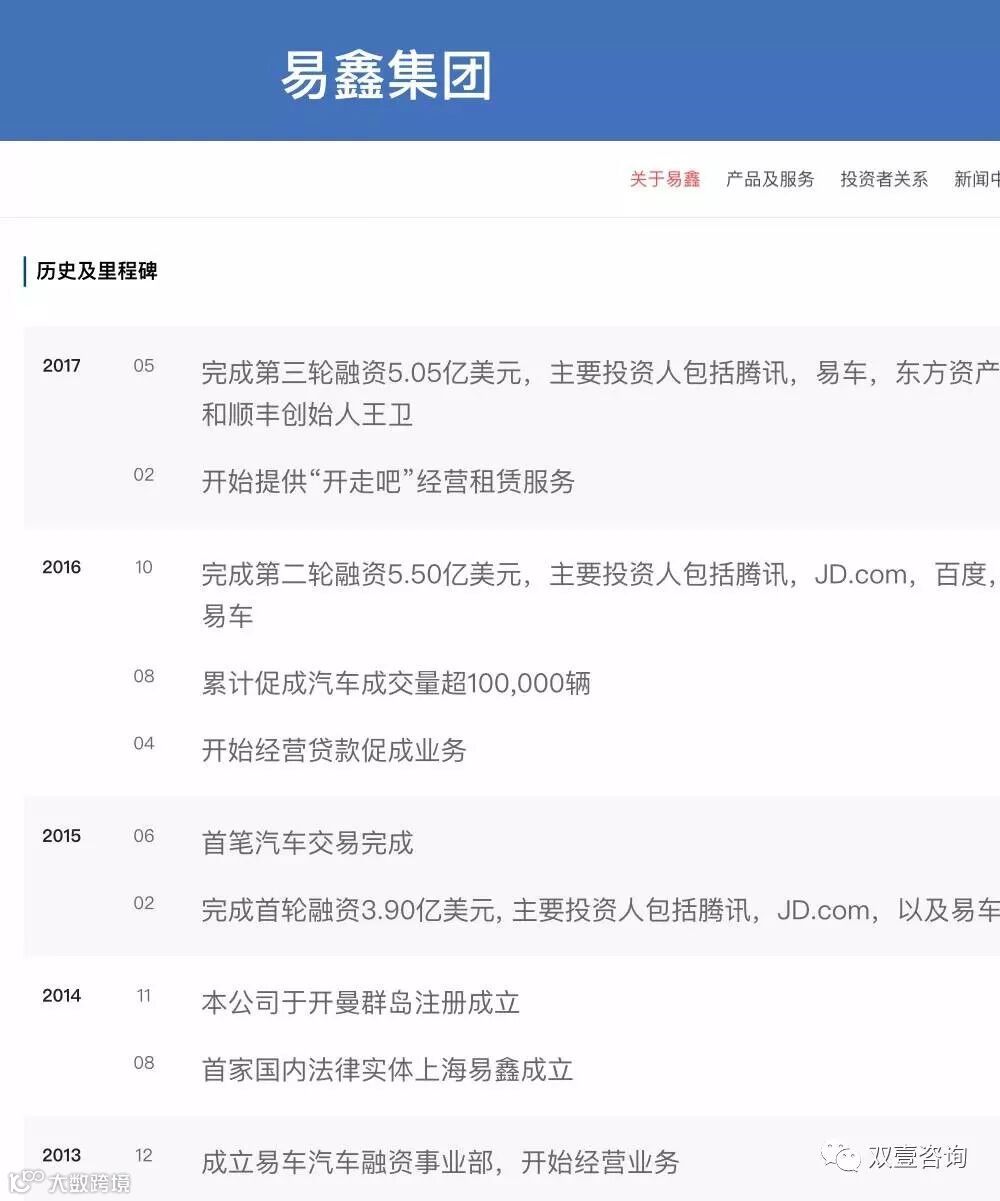1000x1201 pixels.
Task: Open the 投资者关系 nav tab
Action: [x=884, y=180]
